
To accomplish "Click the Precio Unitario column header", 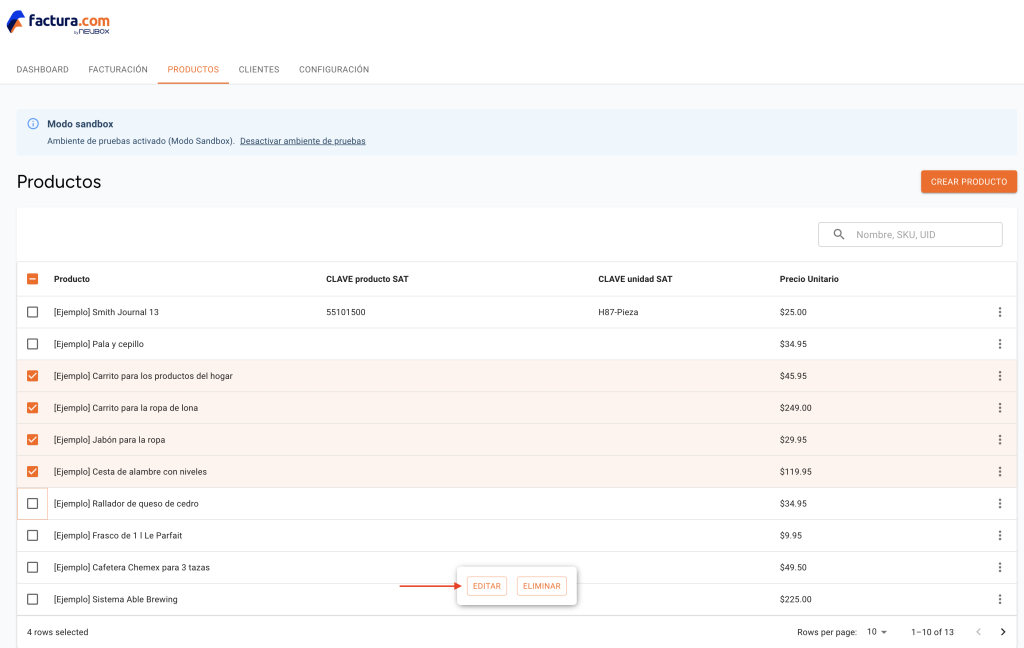I will click(808, 279).
